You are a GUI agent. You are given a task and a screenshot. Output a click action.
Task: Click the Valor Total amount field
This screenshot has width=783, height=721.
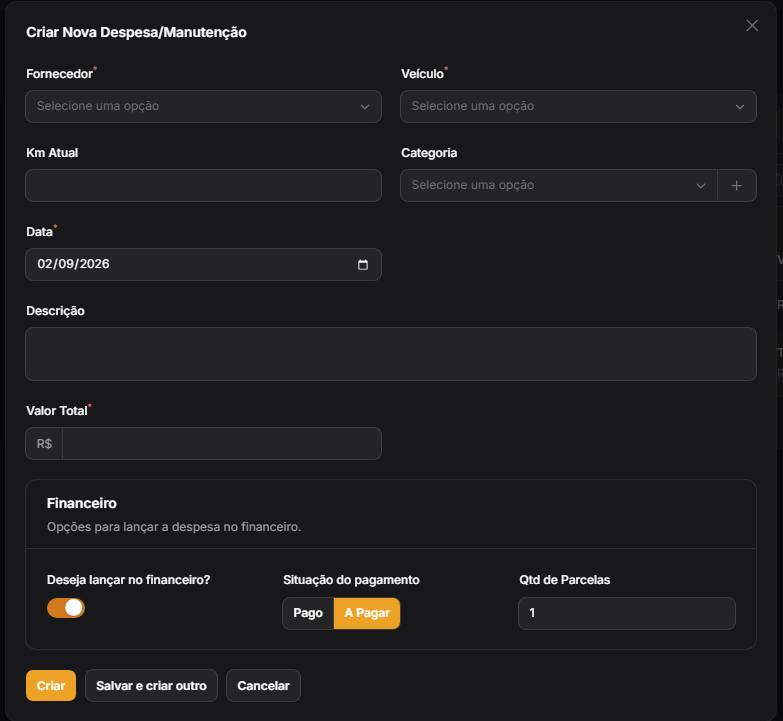222,443
